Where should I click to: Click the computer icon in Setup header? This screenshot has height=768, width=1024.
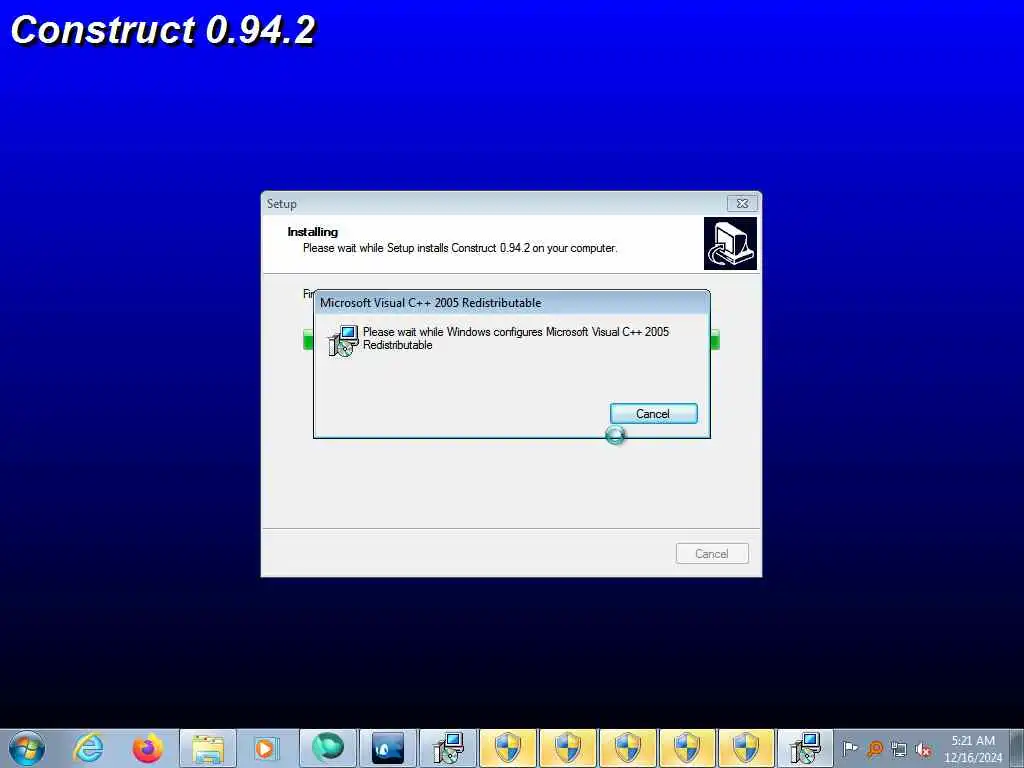click(x=730, y=244)
